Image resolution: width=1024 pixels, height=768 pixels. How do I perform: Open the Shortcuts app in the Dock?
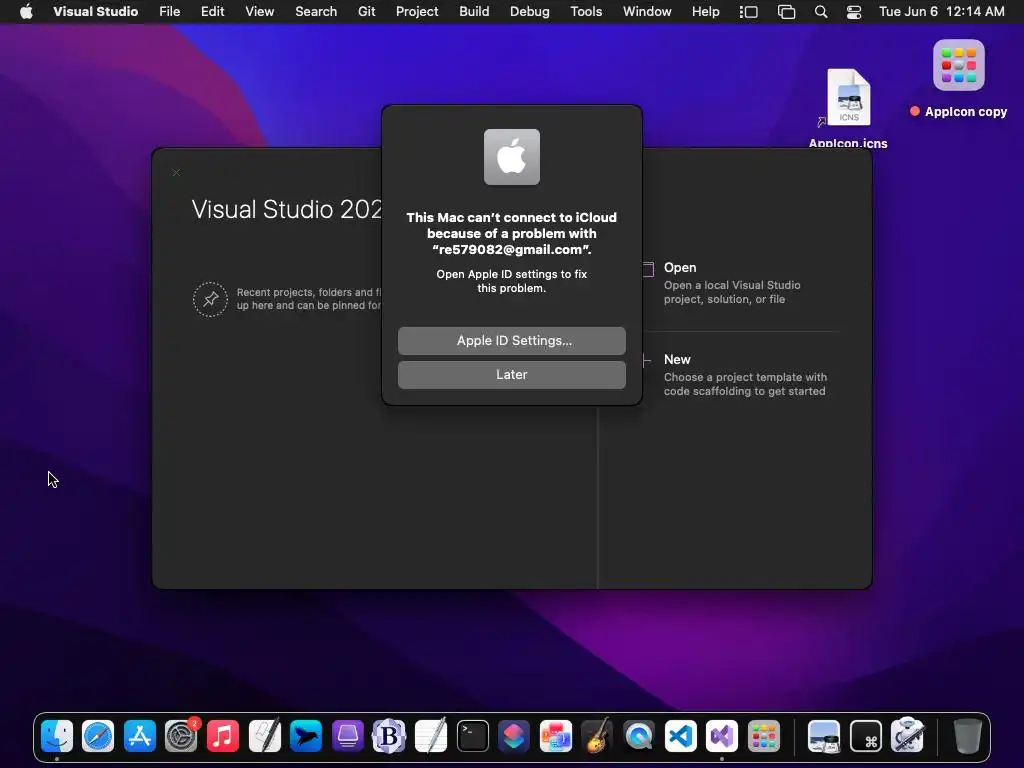coord(514,736)
